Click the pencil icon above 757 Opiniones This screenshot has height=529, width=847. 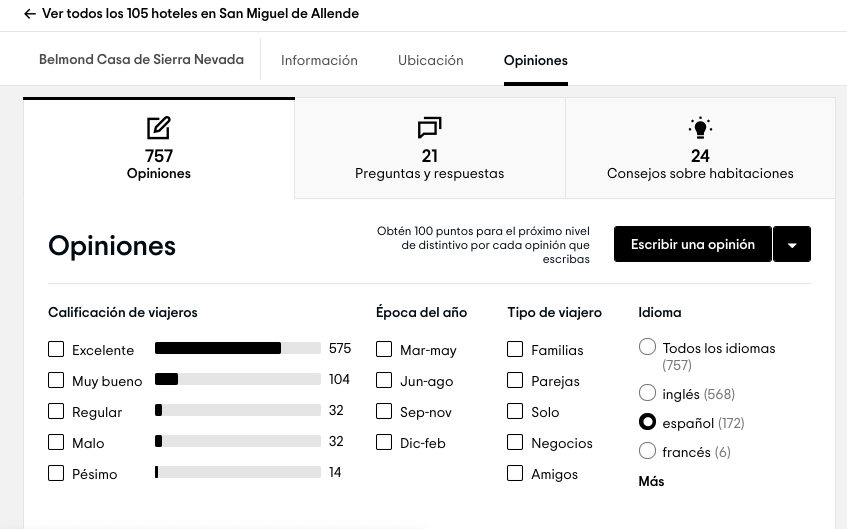[158, 128]
